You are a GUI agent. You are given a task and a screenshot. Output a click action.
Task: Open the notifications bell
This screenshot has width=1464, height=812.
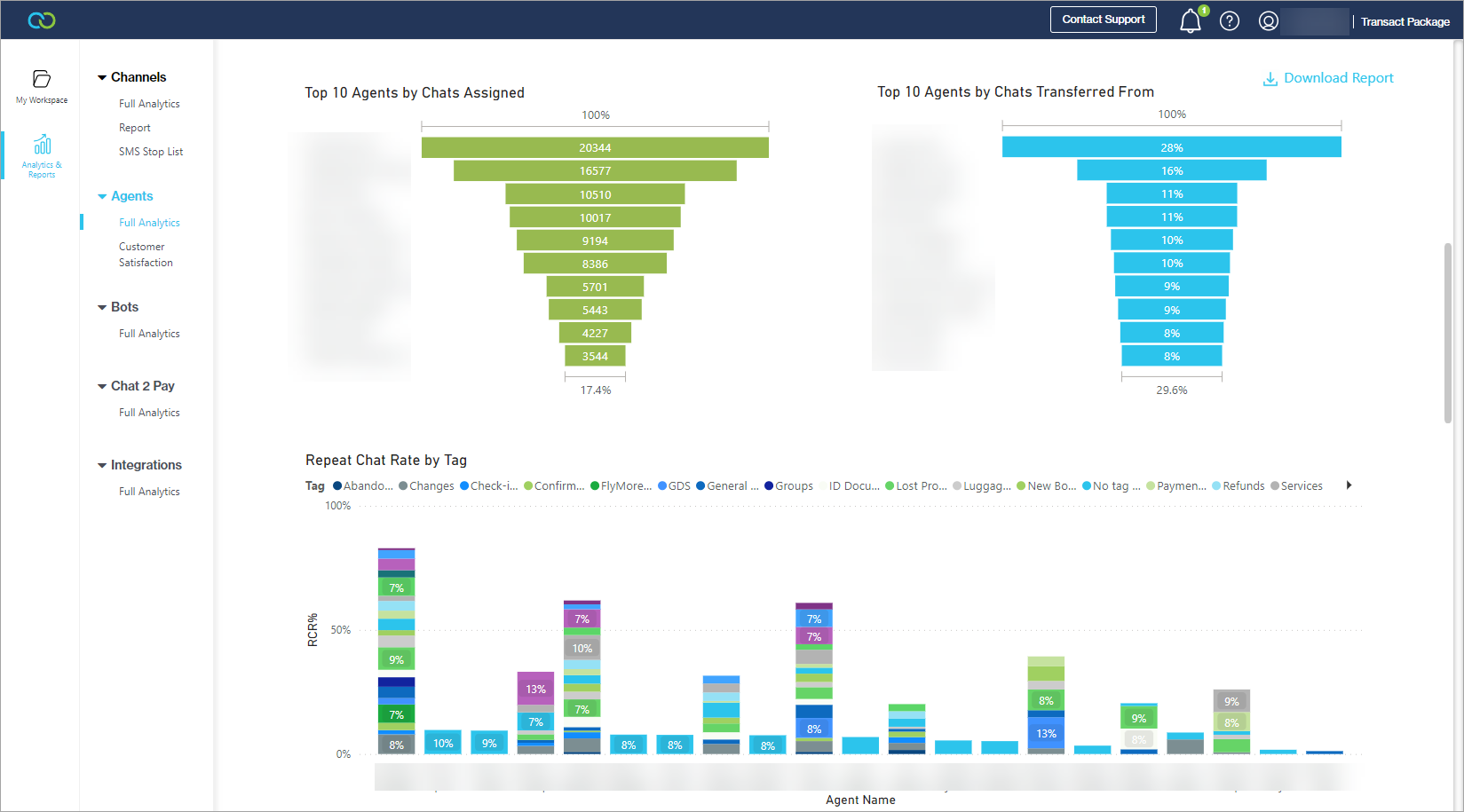click(1190, 21)
